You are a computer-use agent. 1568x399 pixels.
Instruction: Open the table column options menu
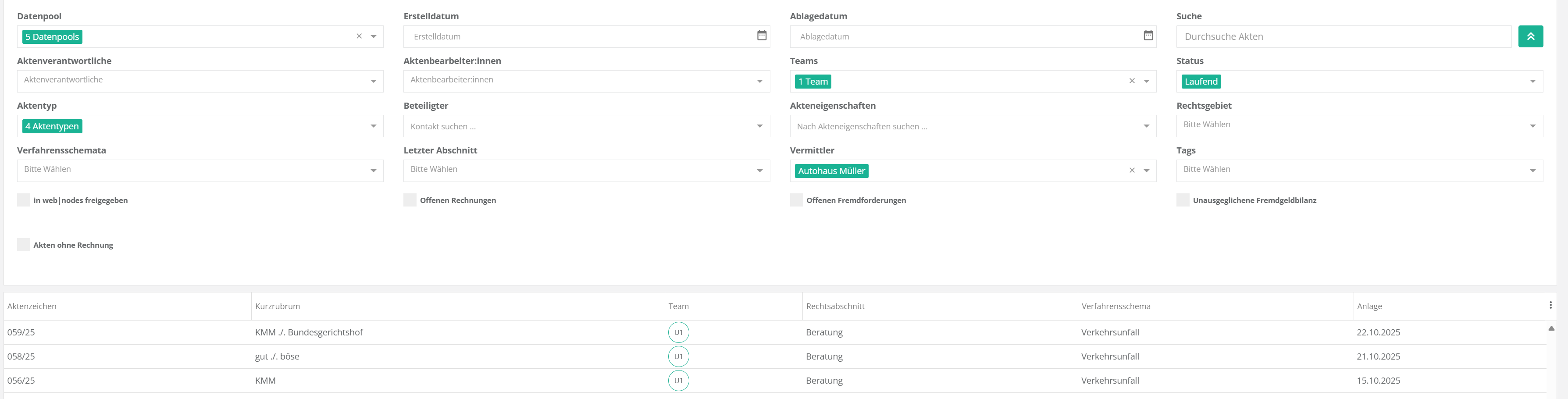click(x=1550, y=305)
